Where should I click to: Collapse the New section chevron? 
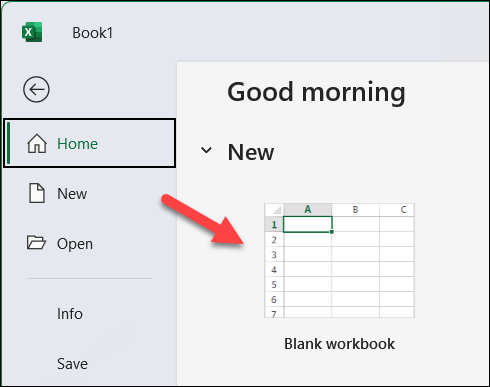pos(206,150)
